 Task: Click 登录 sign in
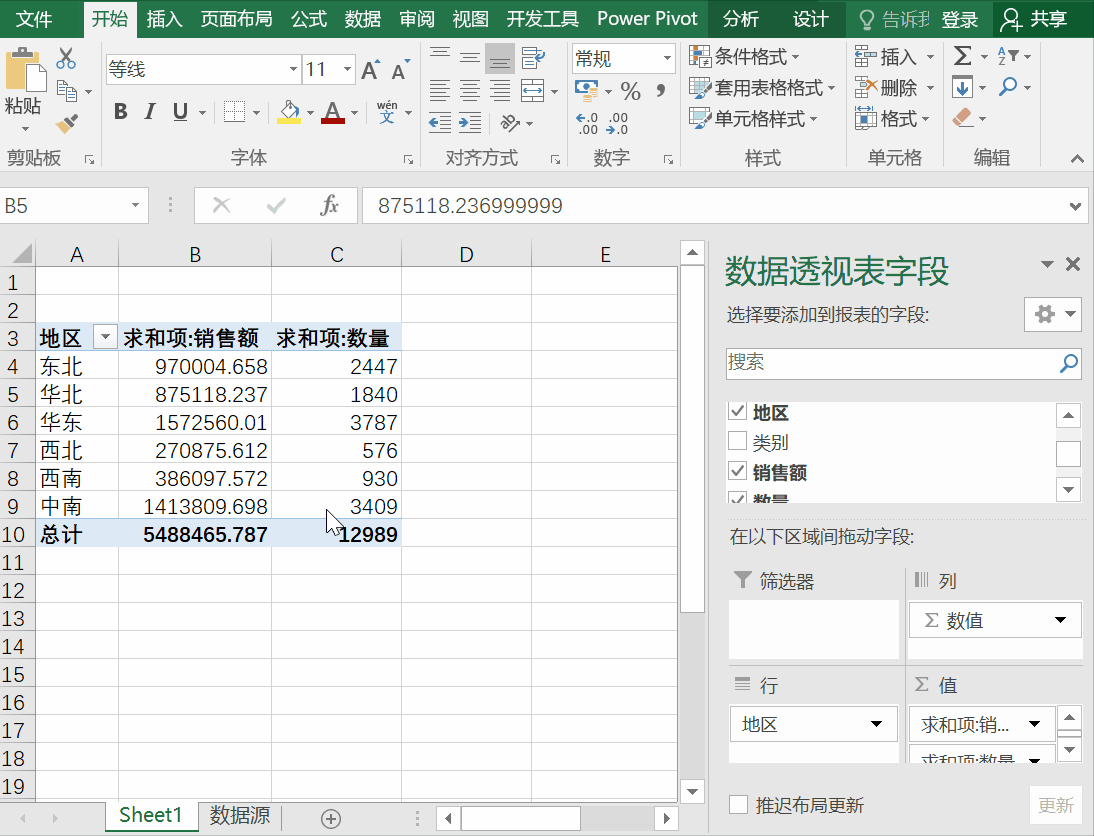coord(959,20)
